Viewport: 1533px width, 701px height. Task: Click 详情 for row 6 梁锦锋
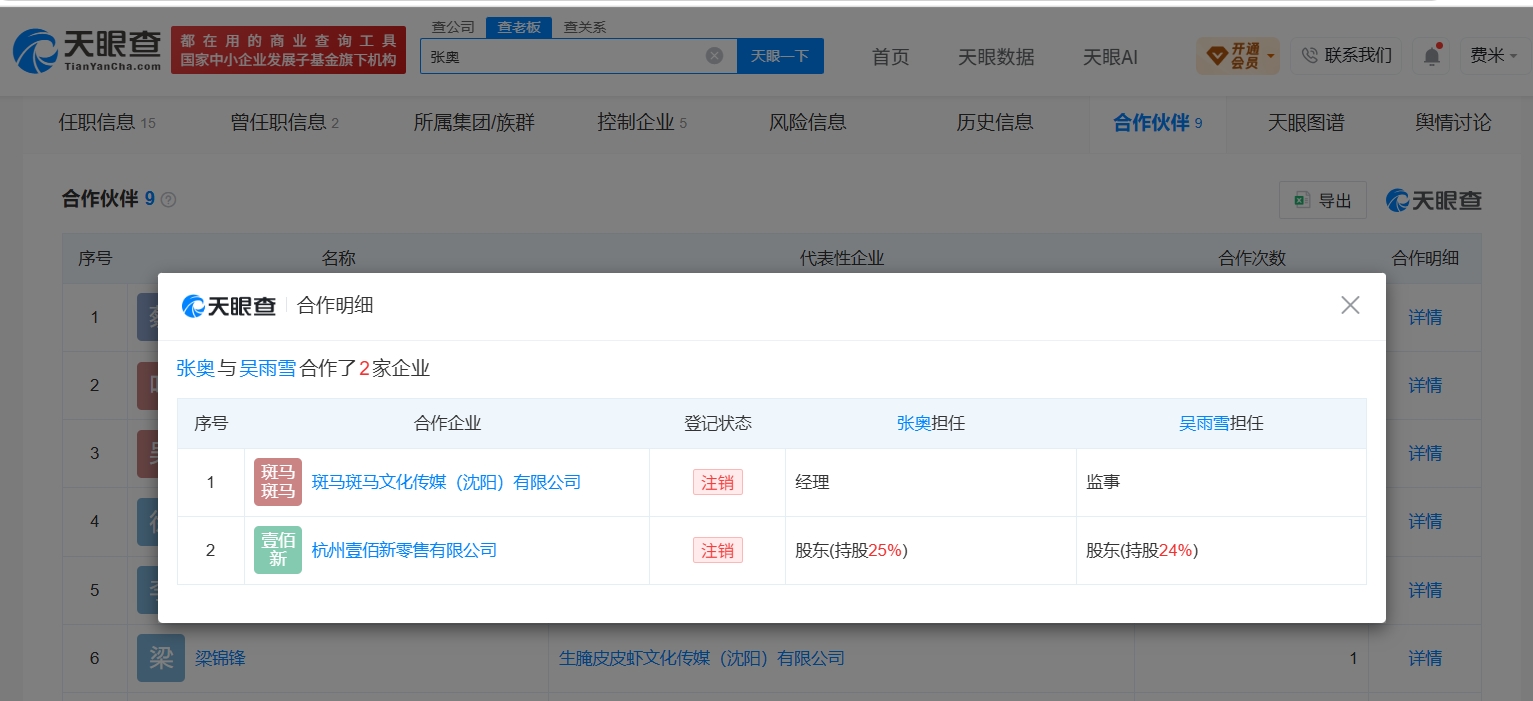[x=1425, y=658]
